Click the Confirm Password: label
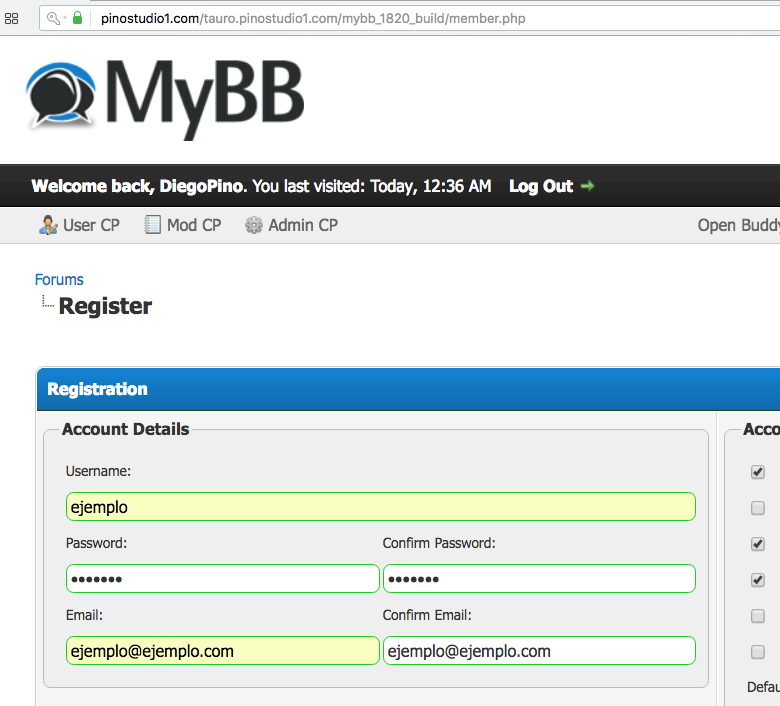Viewport: 780px width, 706px height. point(439,543)
